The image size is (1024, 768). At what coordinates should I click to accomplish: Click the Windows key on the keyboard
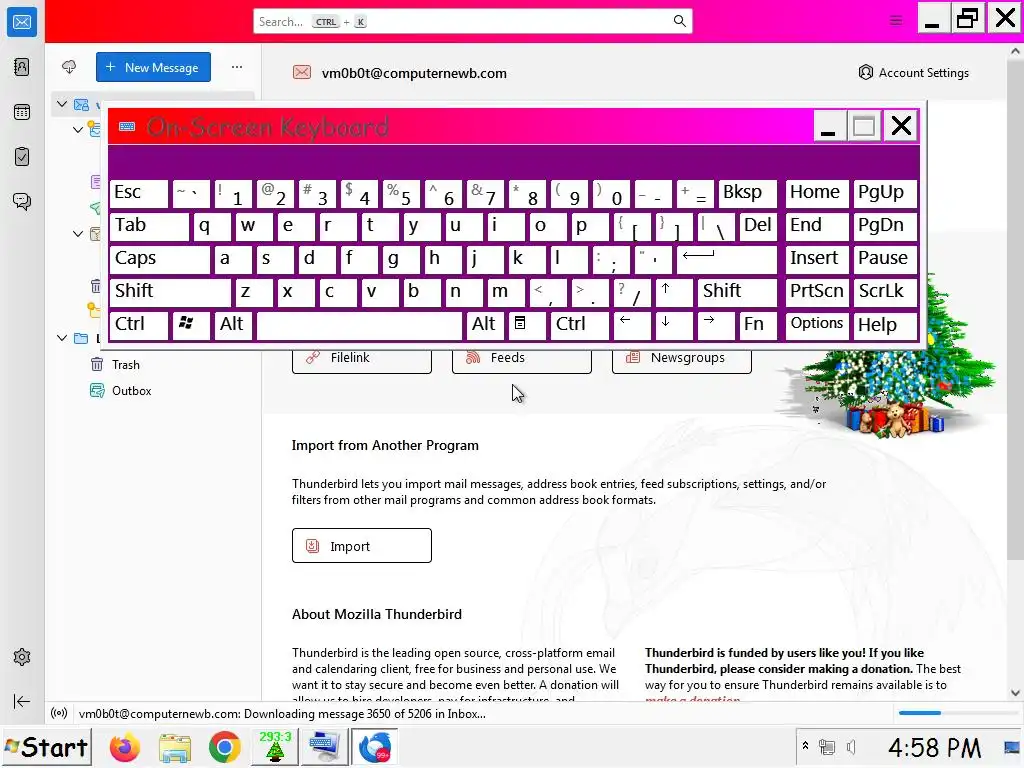[x=191, y=325]
